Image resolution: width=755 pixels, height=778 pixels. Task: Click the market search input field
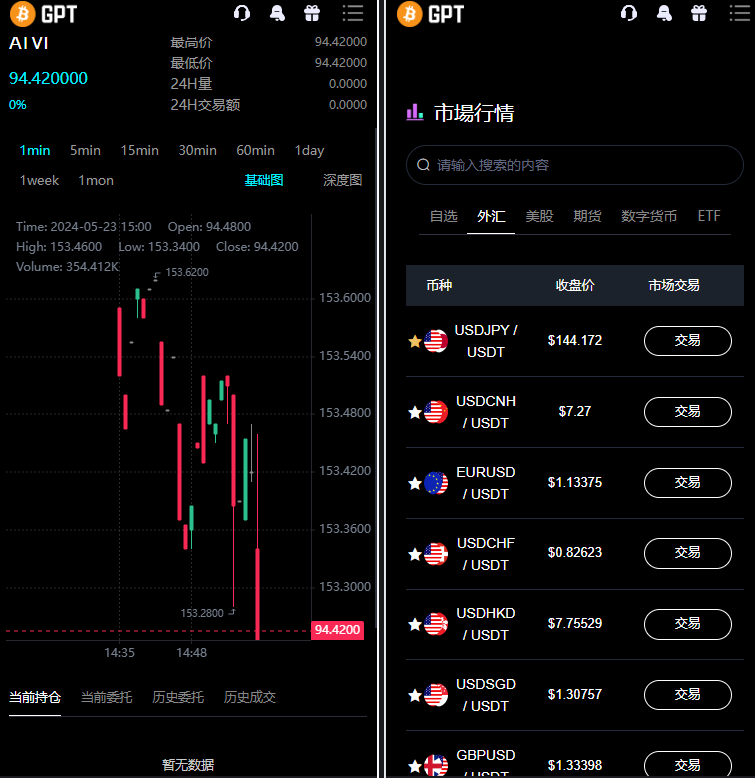[x=574, y=165]
